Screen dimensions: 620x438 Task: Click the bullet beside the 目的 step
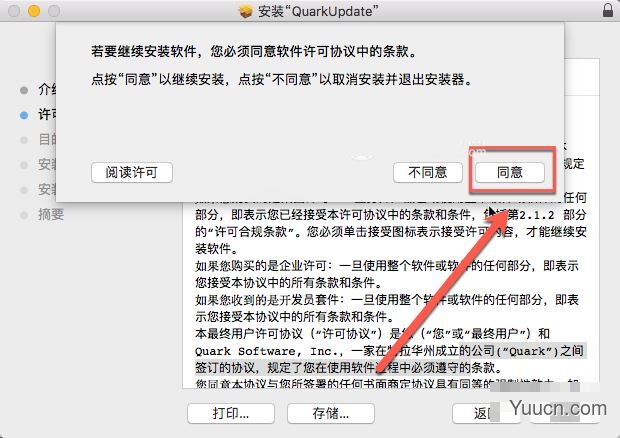click(24, 140)
